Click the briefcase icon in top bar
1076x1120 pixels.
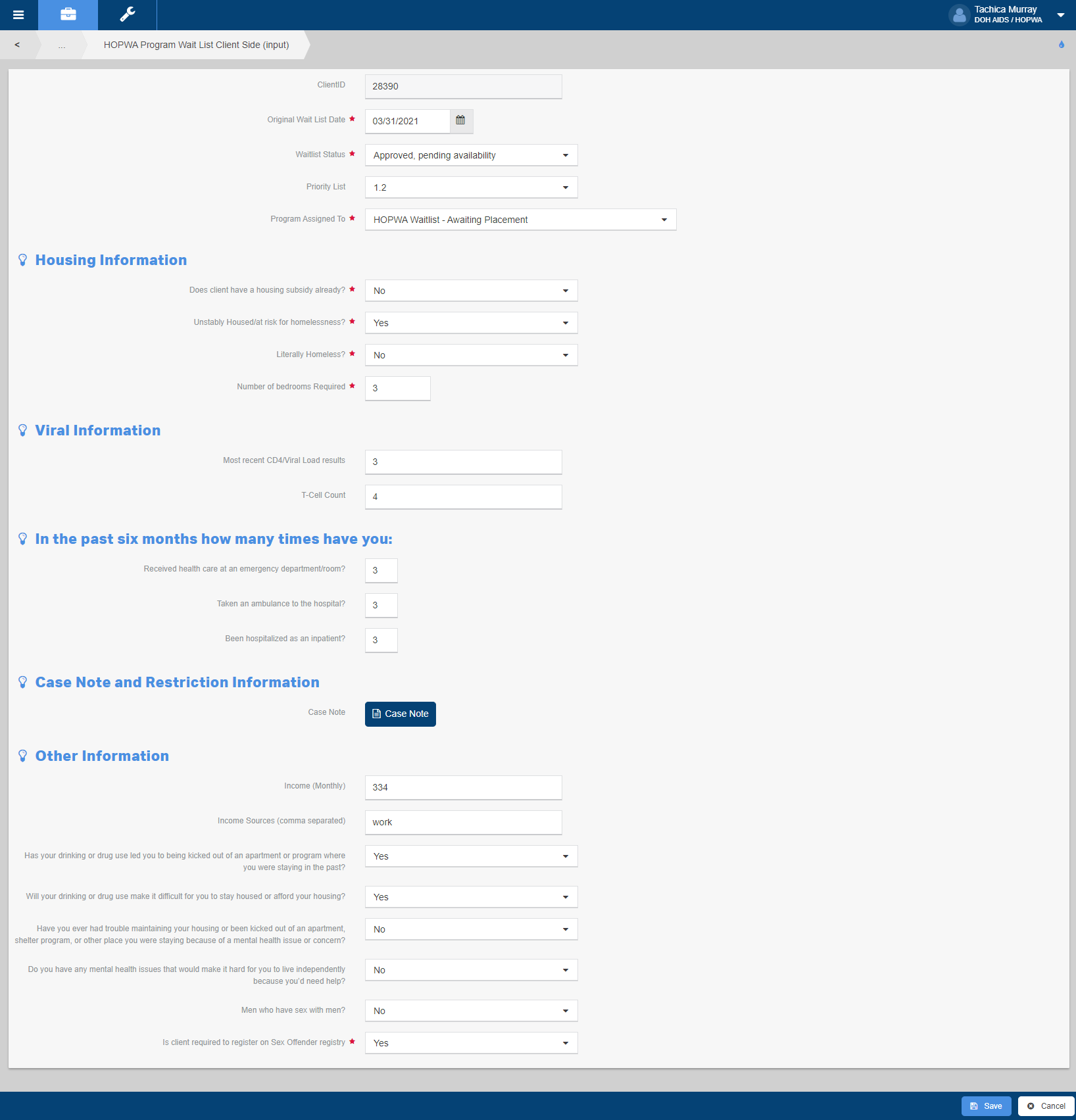68,14
